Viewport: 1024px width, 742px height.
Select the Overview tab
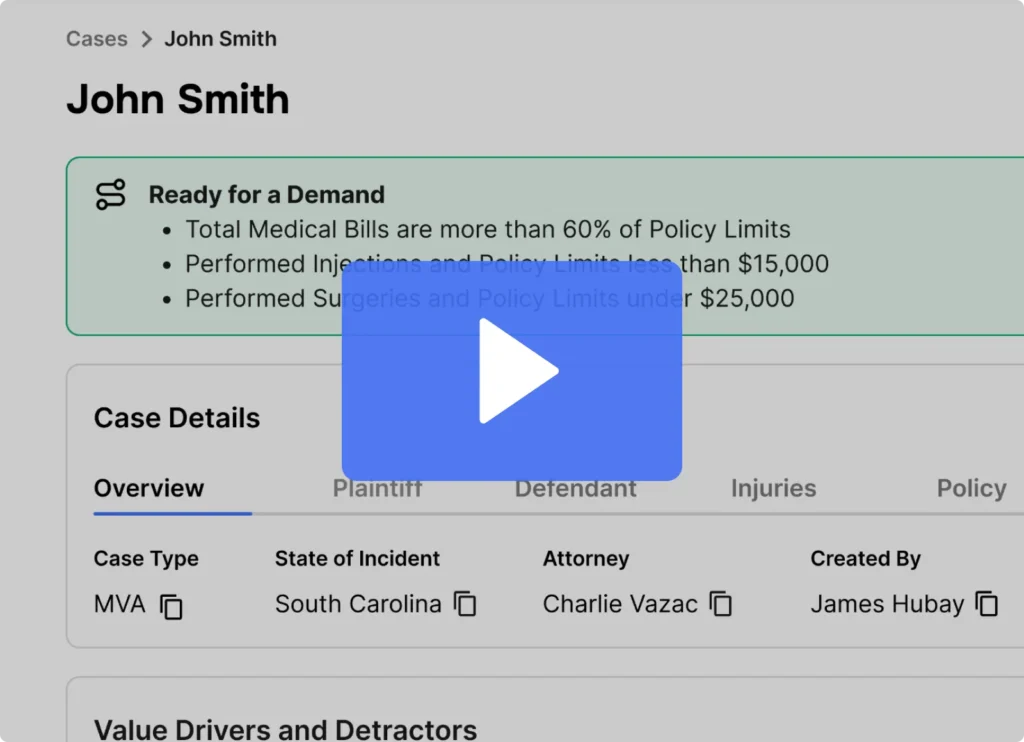[149, 488]
